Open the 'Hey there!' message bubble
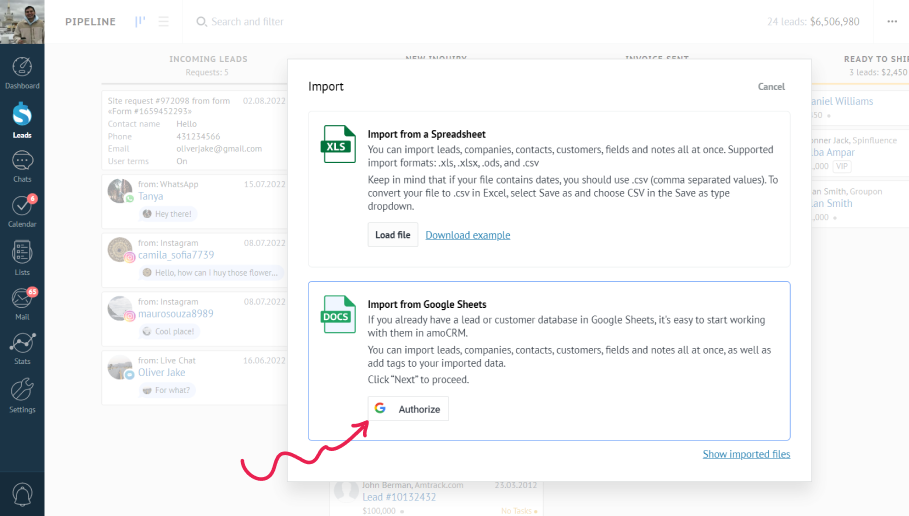Image resolution: width=909 pixels, height=516 pixels. click(x=168, y=214)
